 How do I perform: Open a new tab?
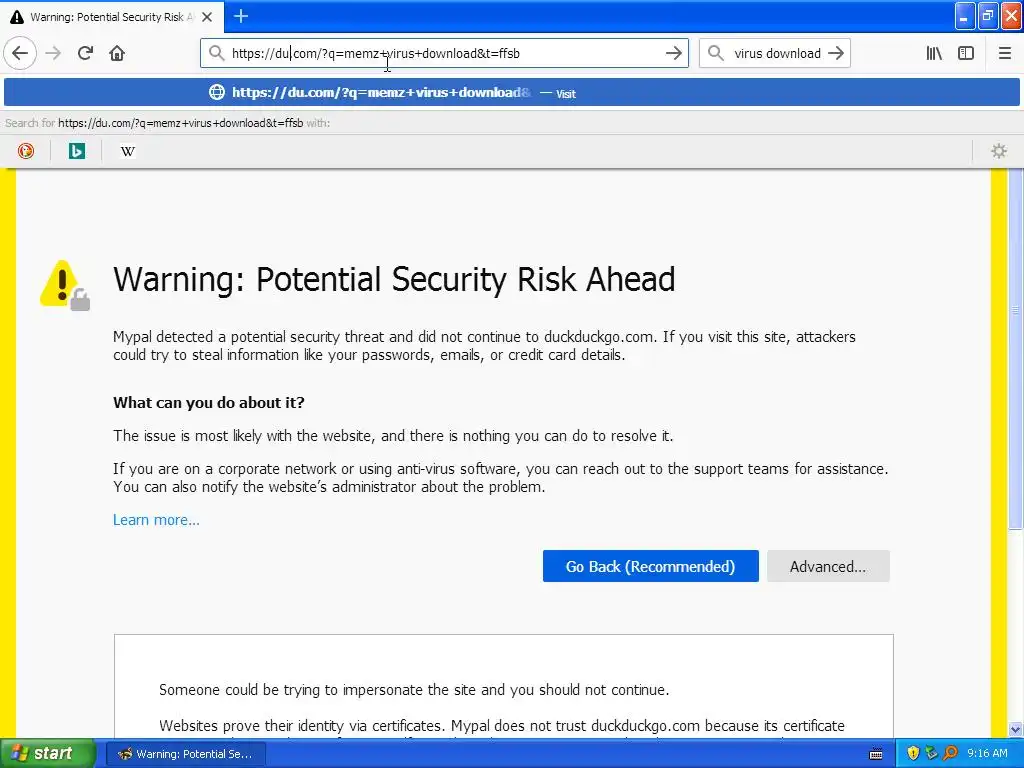tap(241, 16)
